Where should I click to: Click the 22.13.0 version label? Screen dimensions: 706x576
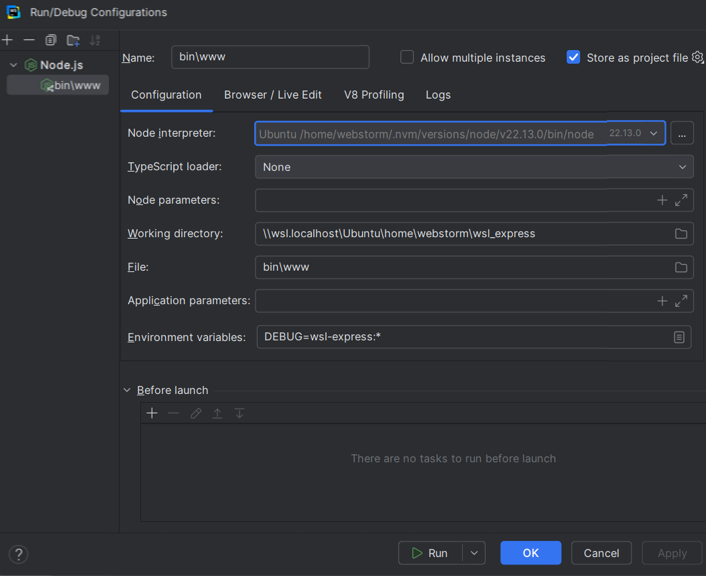click(x=625, y=133)
